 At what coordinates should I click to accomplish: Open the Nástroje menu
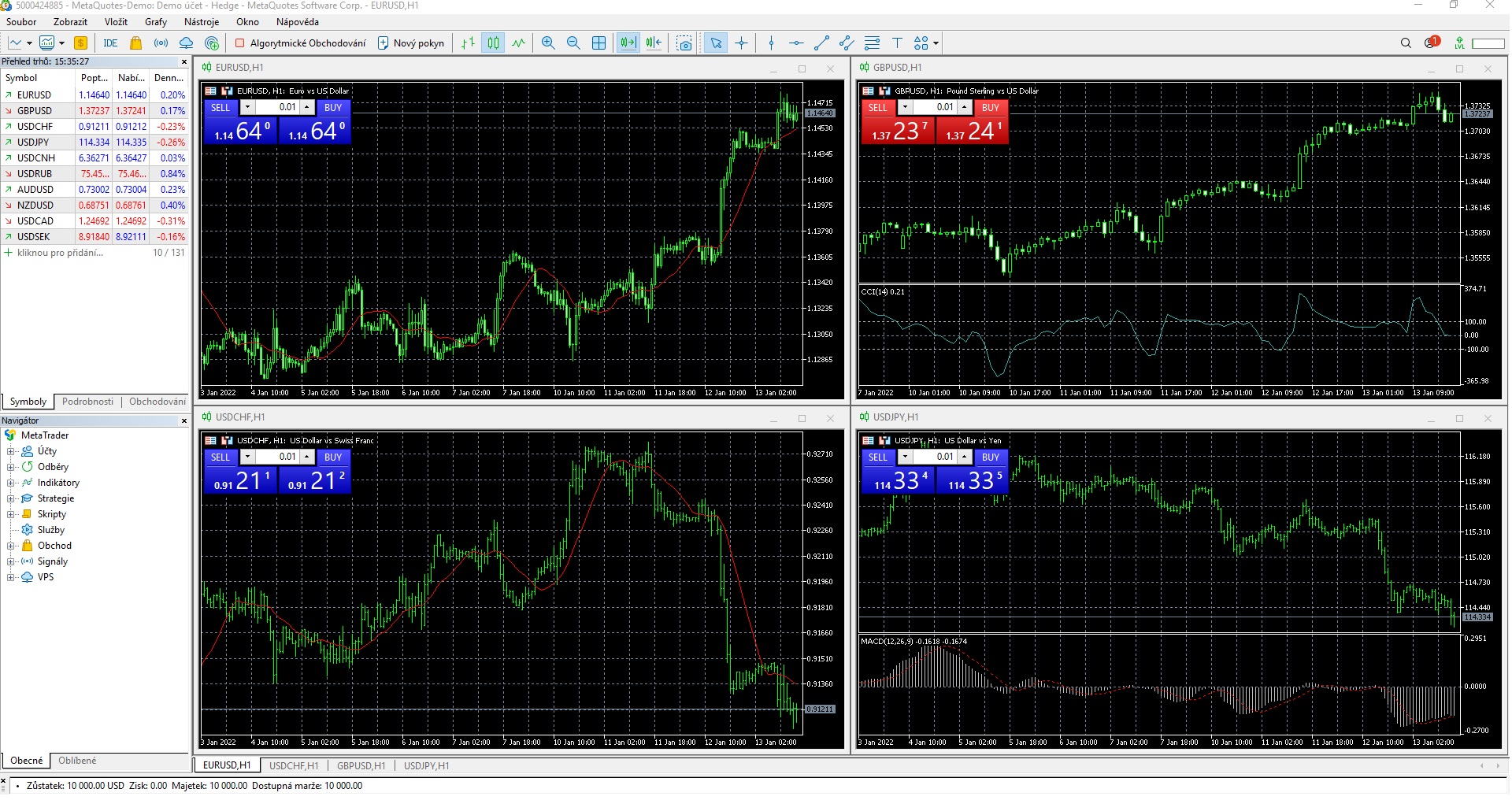[x=201, y=22]
